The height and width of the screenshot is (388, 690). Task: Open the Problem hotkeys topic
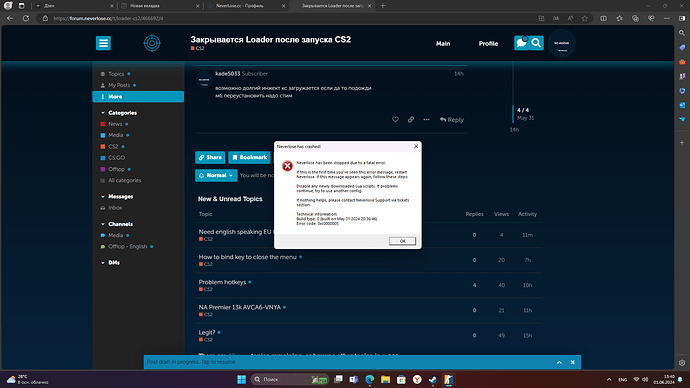point(222,282)
